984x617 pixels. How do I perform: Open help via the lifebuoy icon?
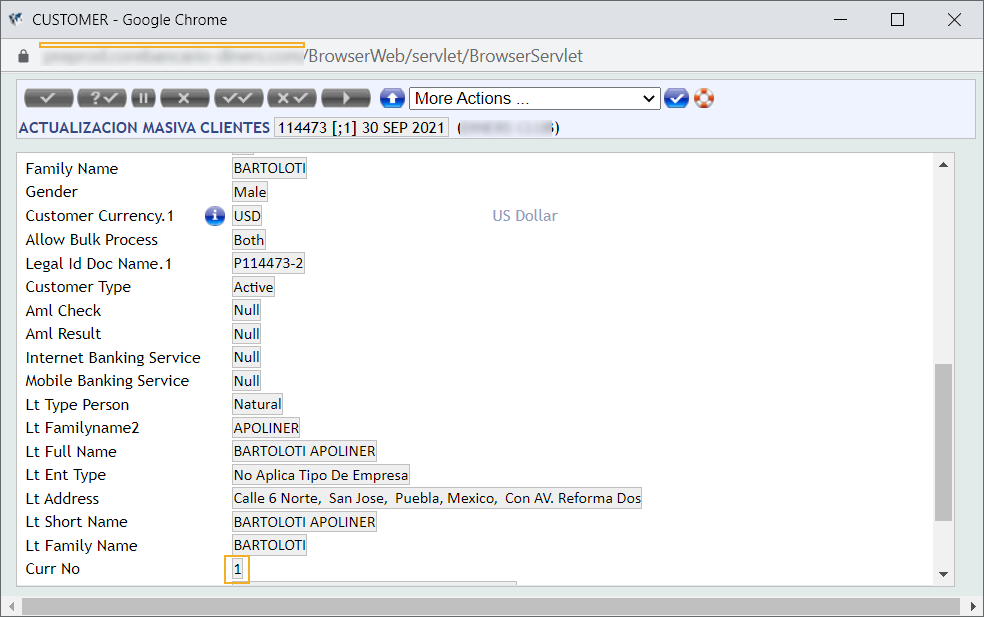click(704, 98)
